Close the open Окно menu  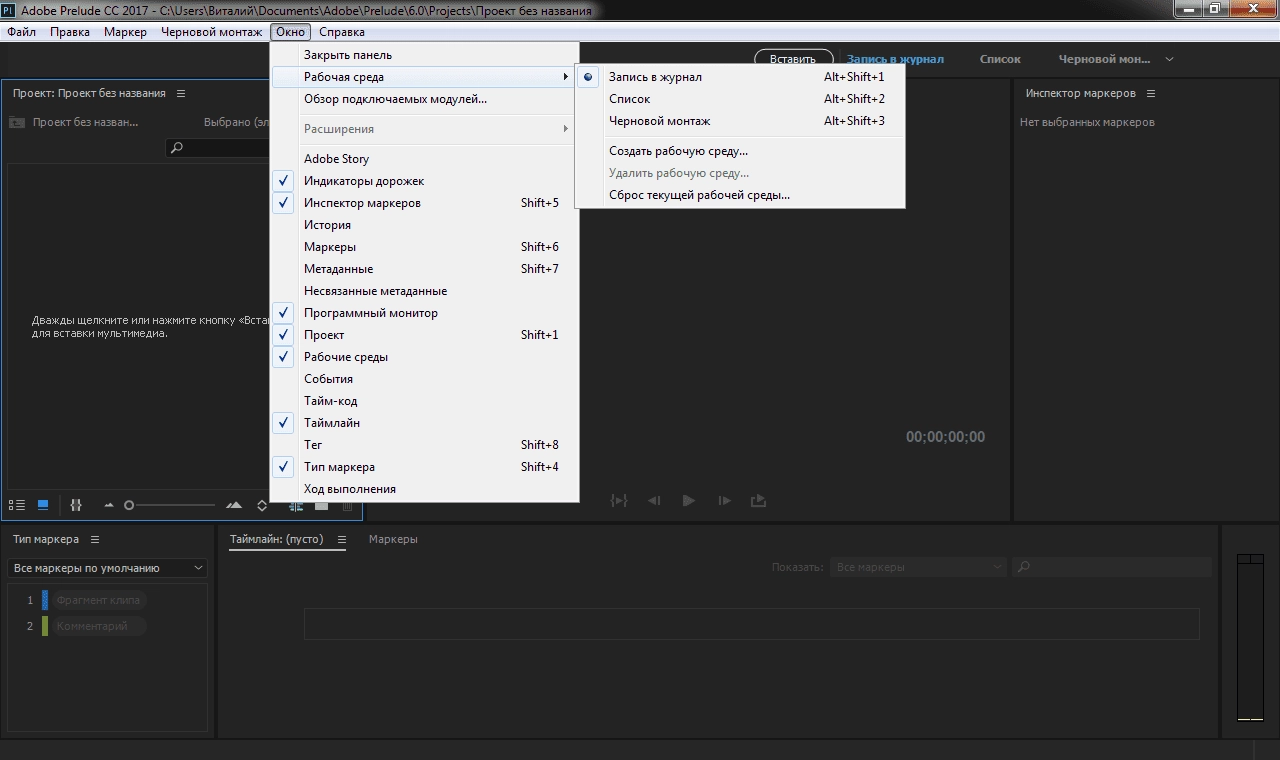pos(290,32)
